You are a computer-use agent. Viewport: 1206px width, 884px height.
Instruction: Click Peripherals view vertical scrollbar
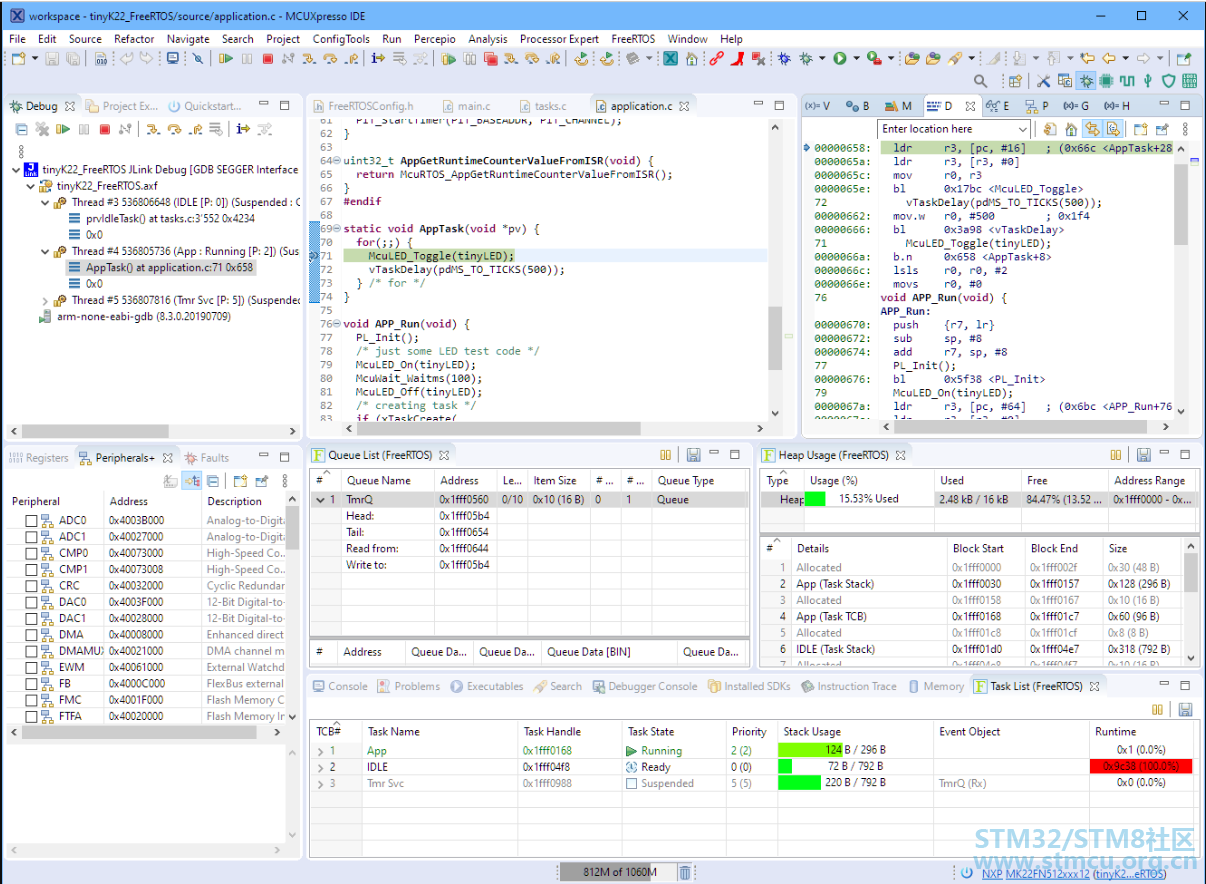pyautogui.click(x=292, y=527)
